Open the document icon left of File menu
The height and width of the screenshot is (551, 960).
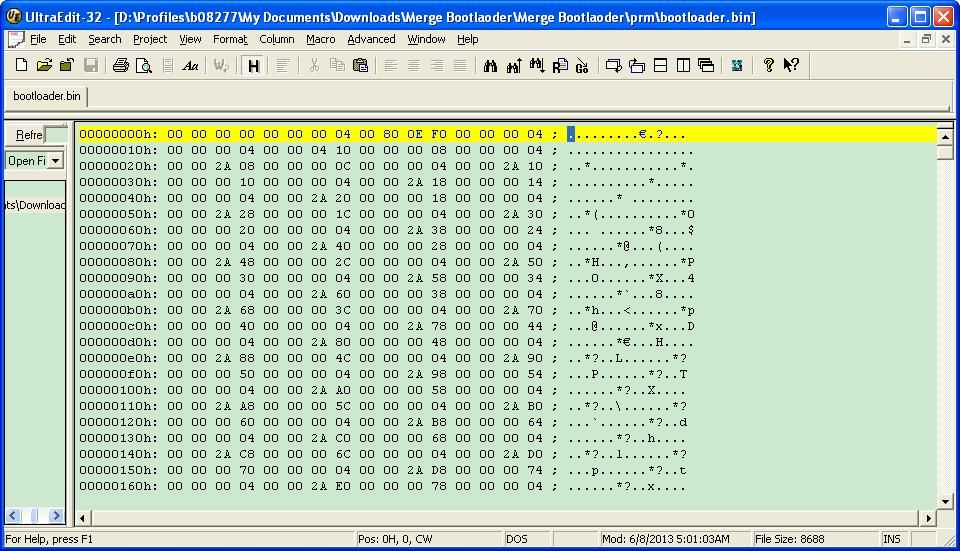tap(15, 39)
